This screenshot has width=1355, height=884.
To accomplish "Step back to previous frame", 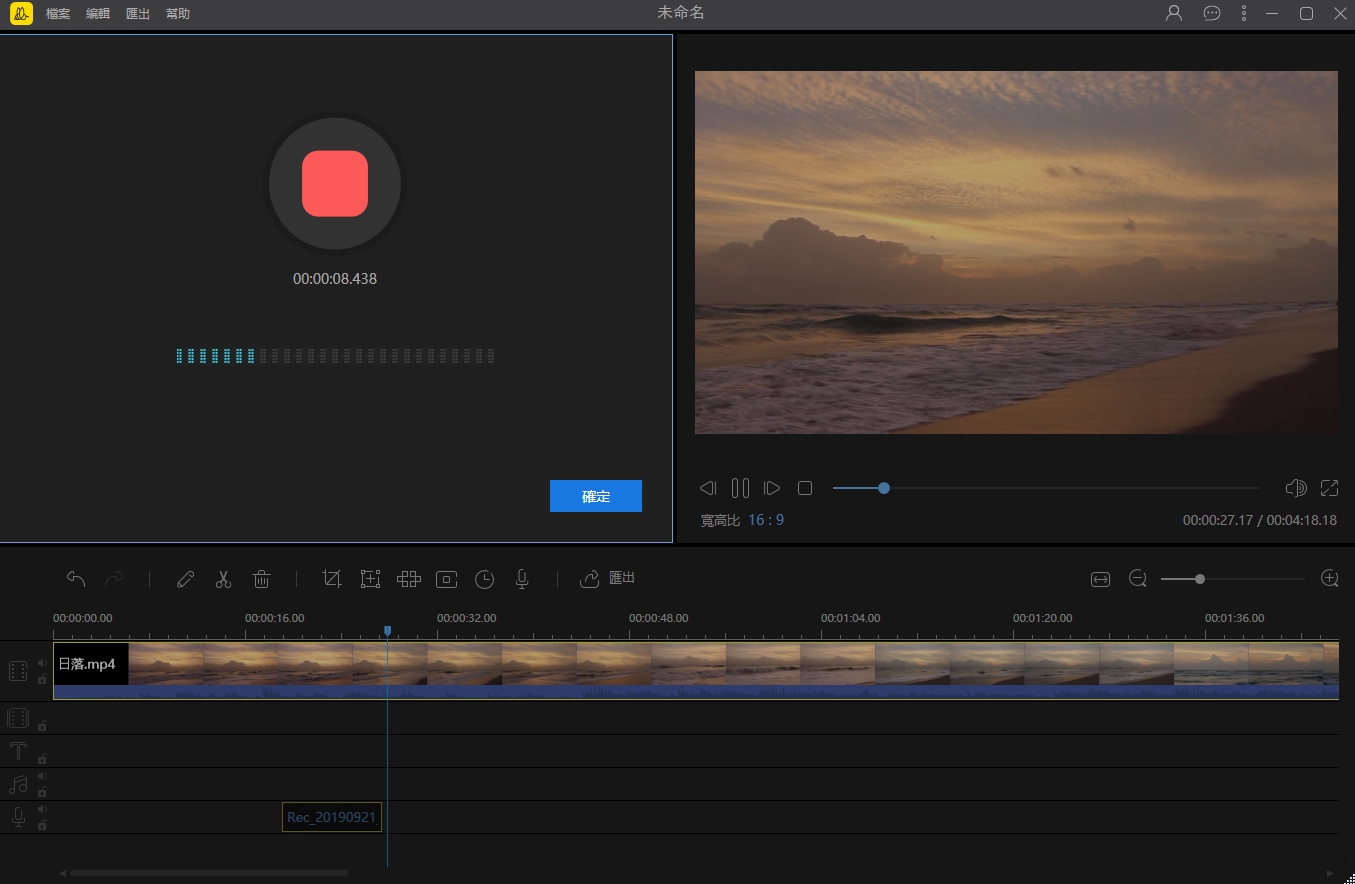I will (708, 488).
